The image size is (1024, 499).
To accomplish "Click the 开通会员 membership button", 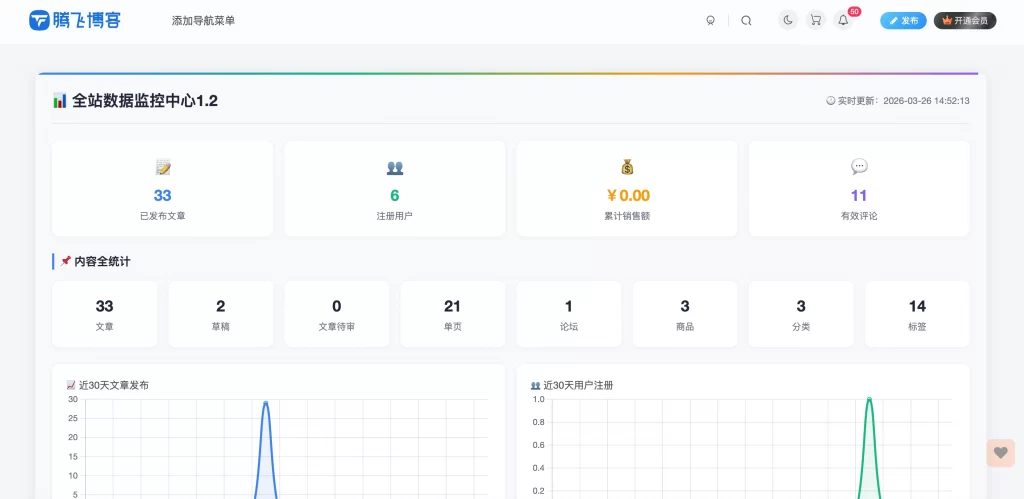I will click(965, 20).
